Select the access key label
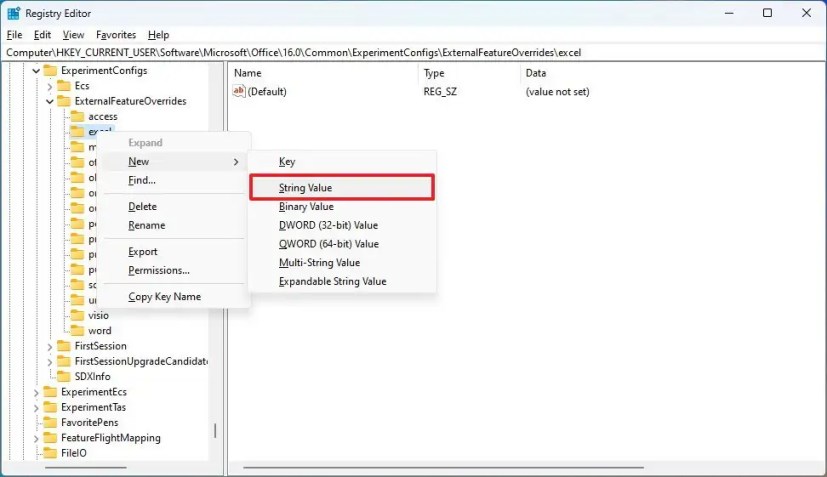Viewport: 827px width, 477px height. [x=103, y=117]
